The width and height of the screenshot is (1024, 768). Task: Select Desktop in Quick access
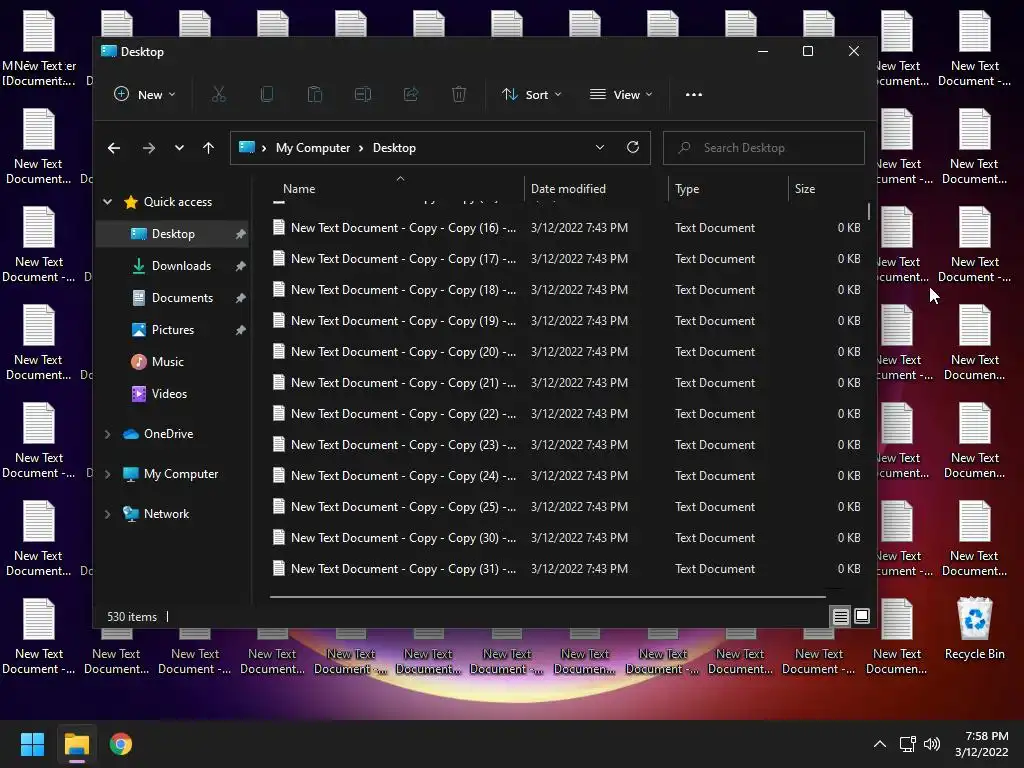coord(172,234)
